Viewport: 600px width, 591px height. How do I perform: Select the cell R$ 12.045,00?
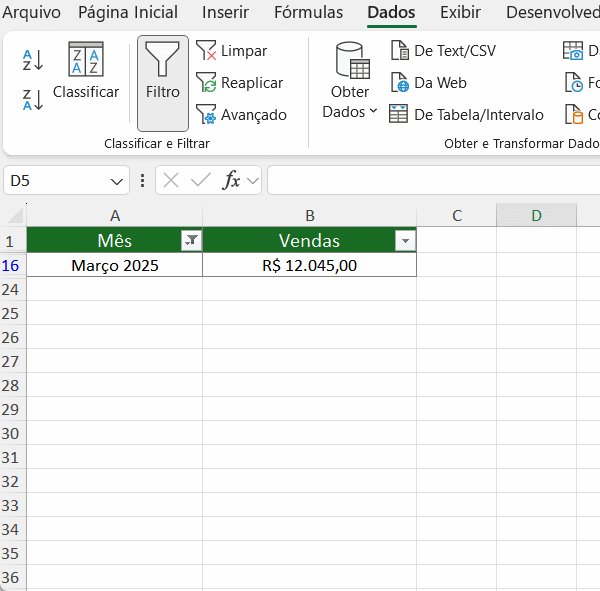(310, 265)
